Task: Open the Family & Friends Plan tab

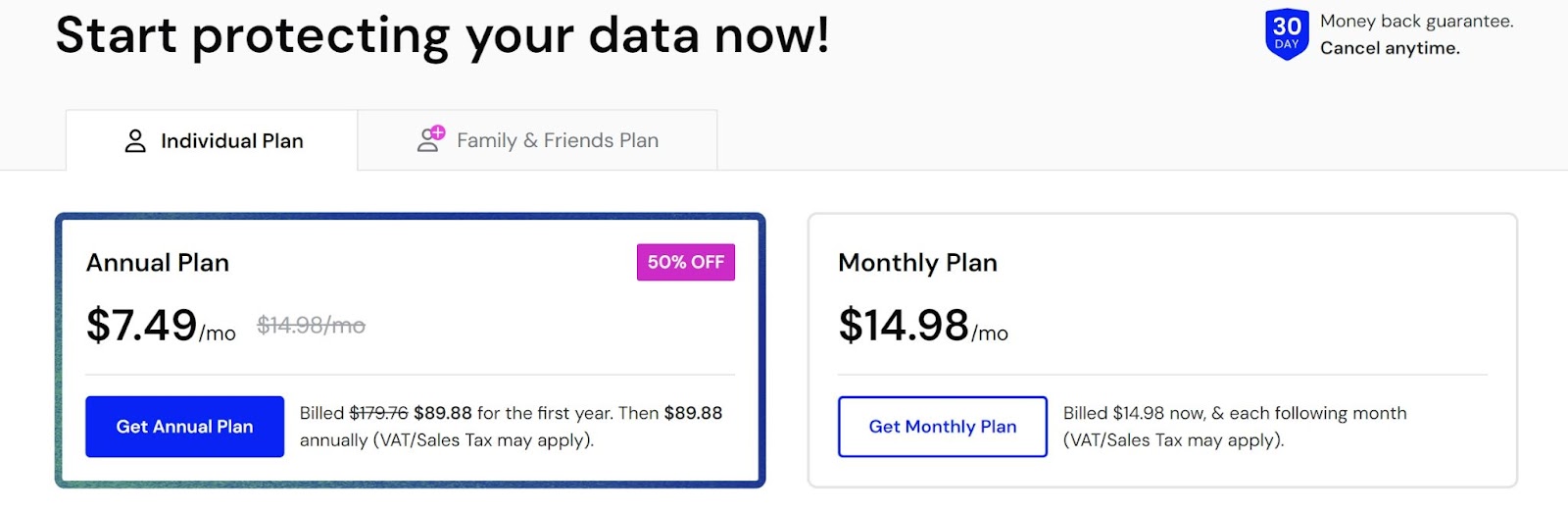Action: point(538,140)
